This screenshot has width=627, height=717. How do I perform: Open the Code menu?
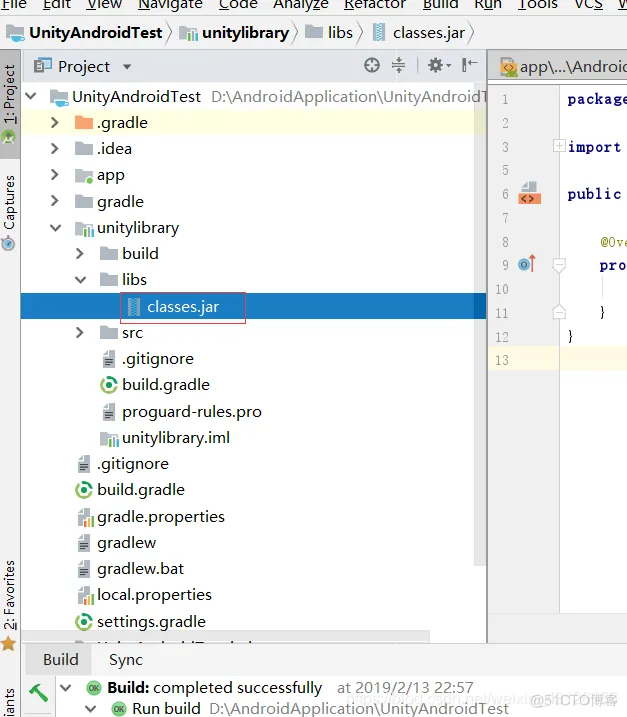click(238, 4)
